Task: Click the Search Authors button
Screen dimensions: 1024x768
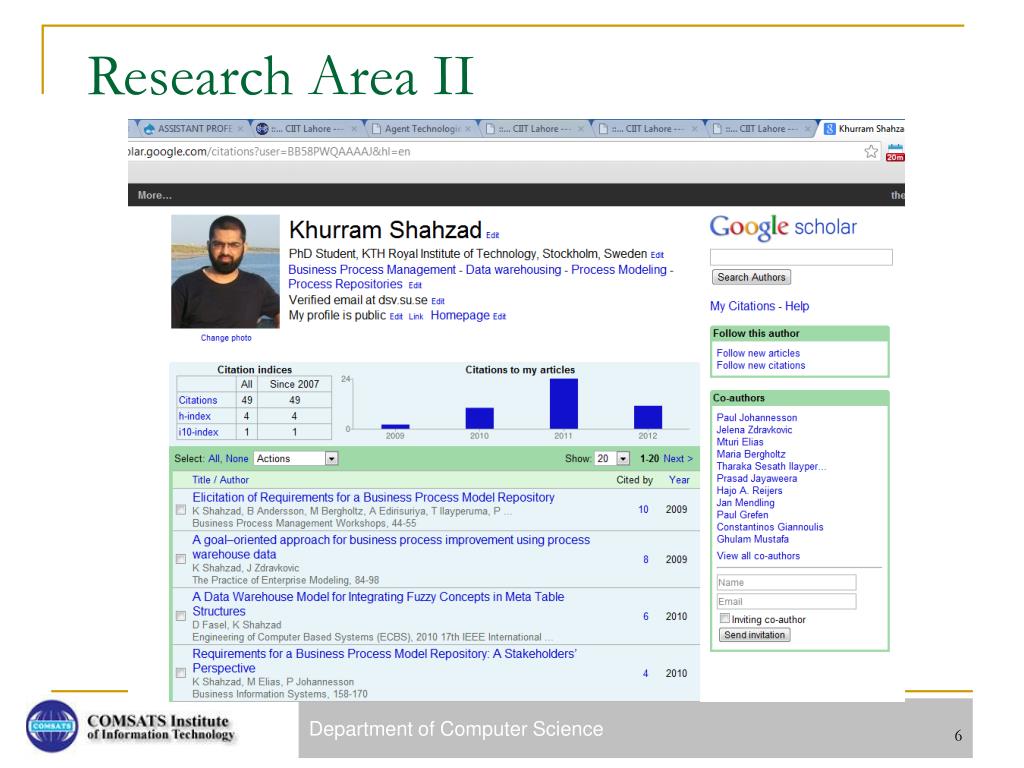Action: click(751, 278)
